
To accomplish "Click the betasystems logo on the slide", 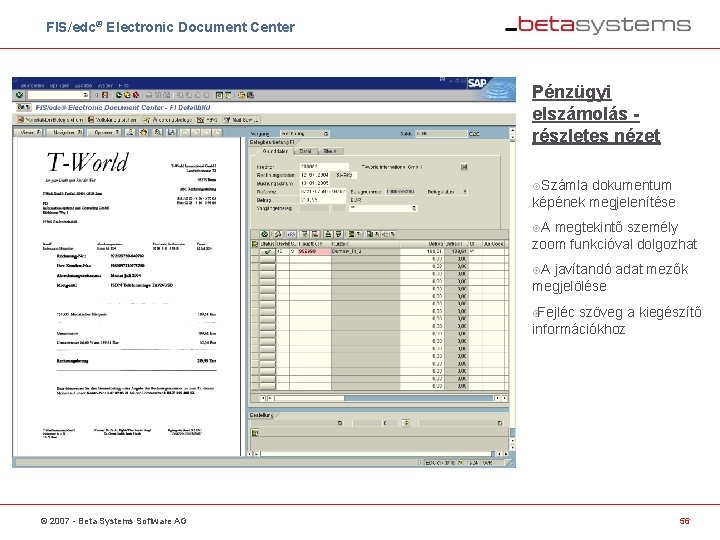I will pyautogui.click(x=598, y=25).
